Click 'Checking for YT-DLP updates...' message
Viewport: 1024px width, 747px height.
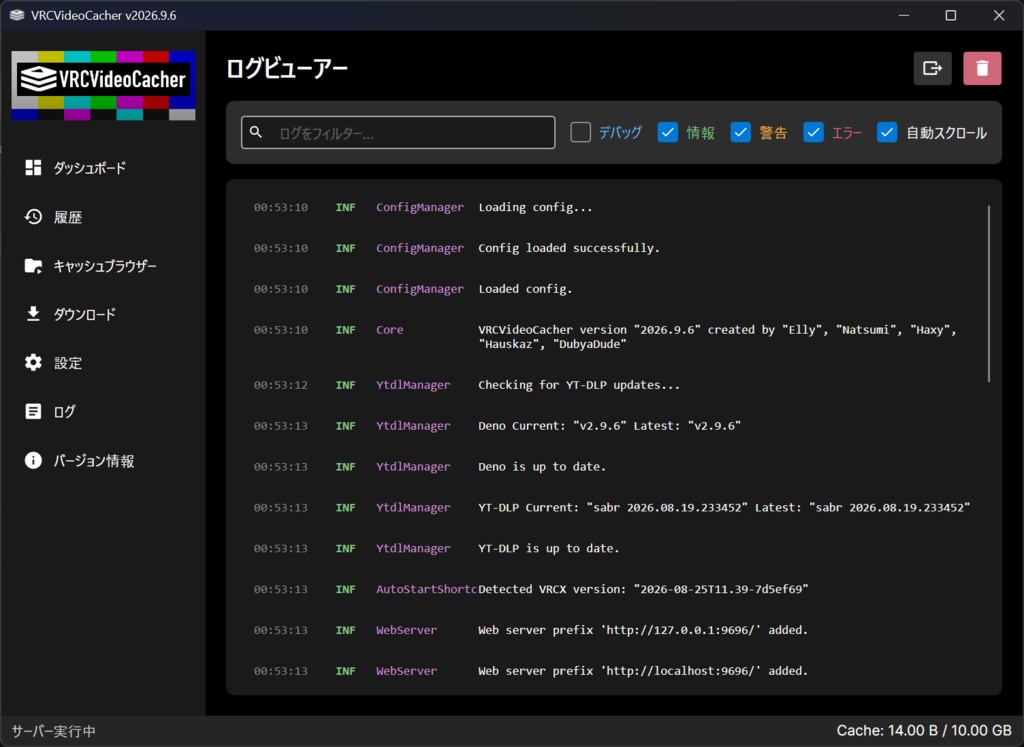tap(579, 385)
